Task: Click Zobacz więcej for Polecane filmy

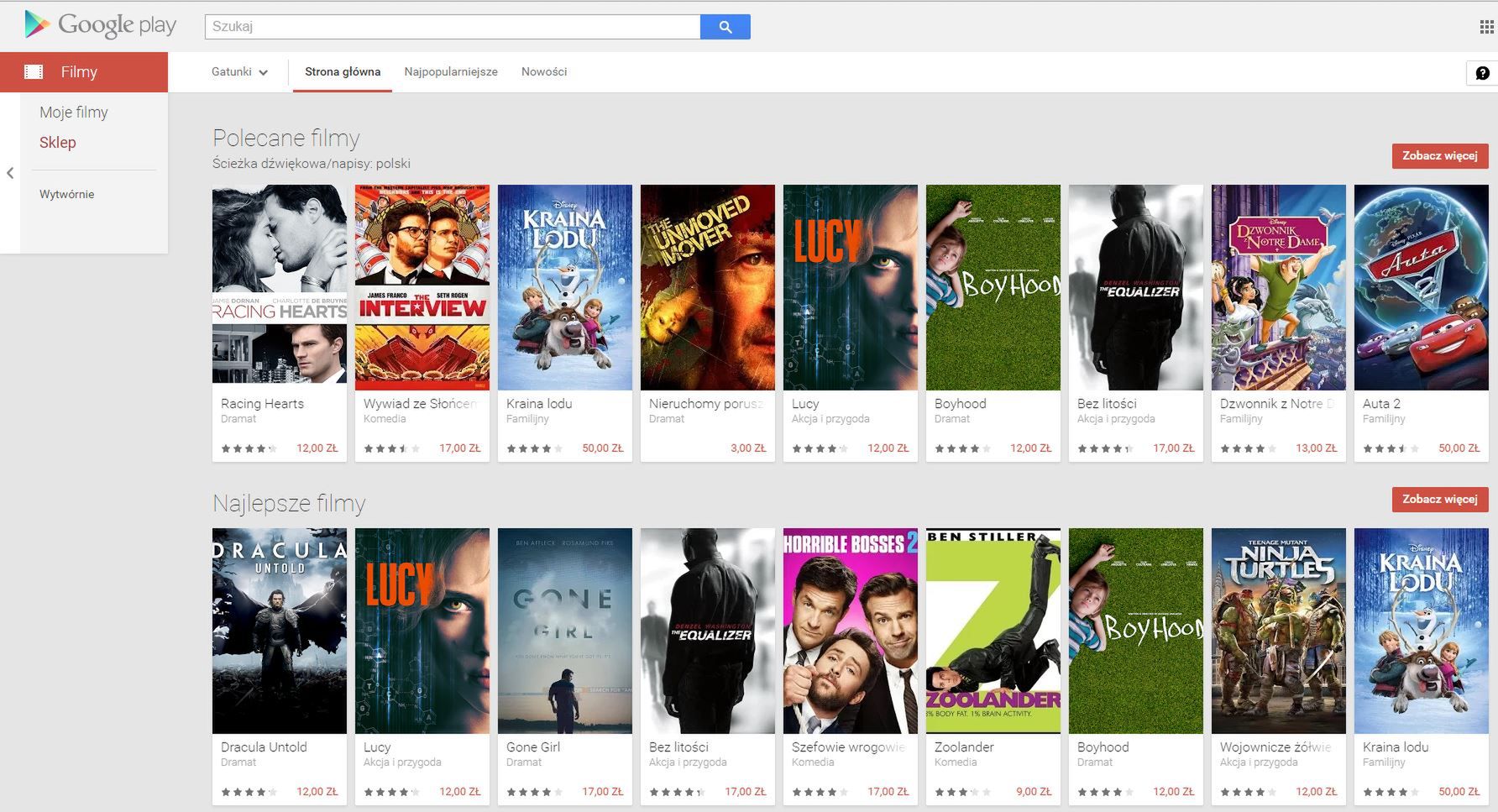Action: pyautogui.click(x=1440, y=156)
